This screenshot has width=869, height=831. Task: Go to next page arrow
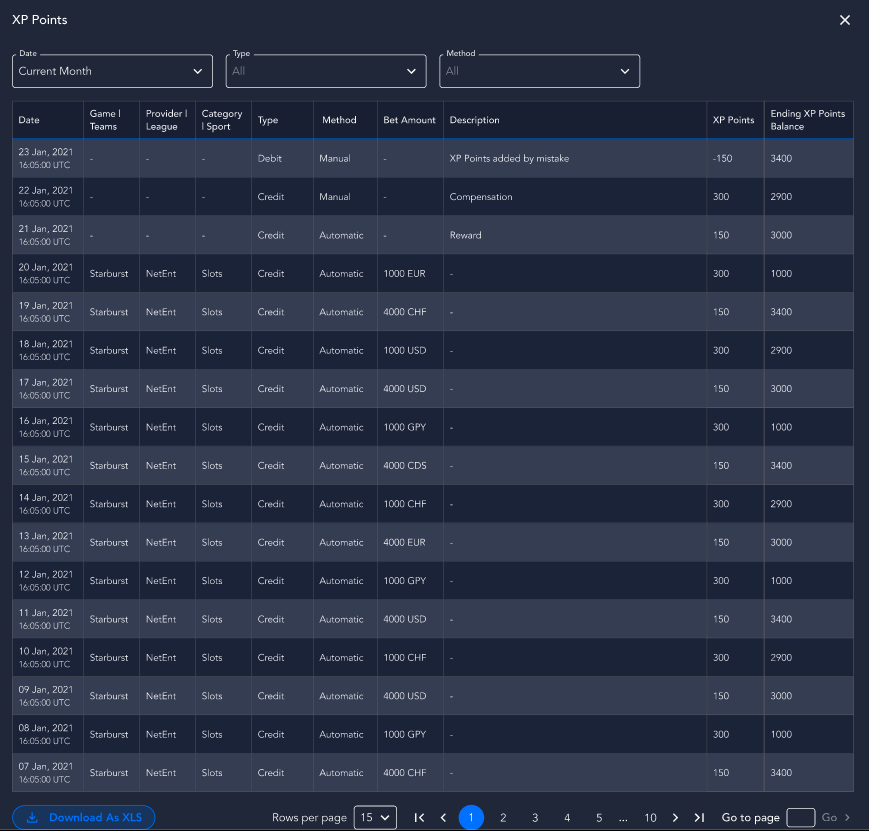[x=676, y=818]
